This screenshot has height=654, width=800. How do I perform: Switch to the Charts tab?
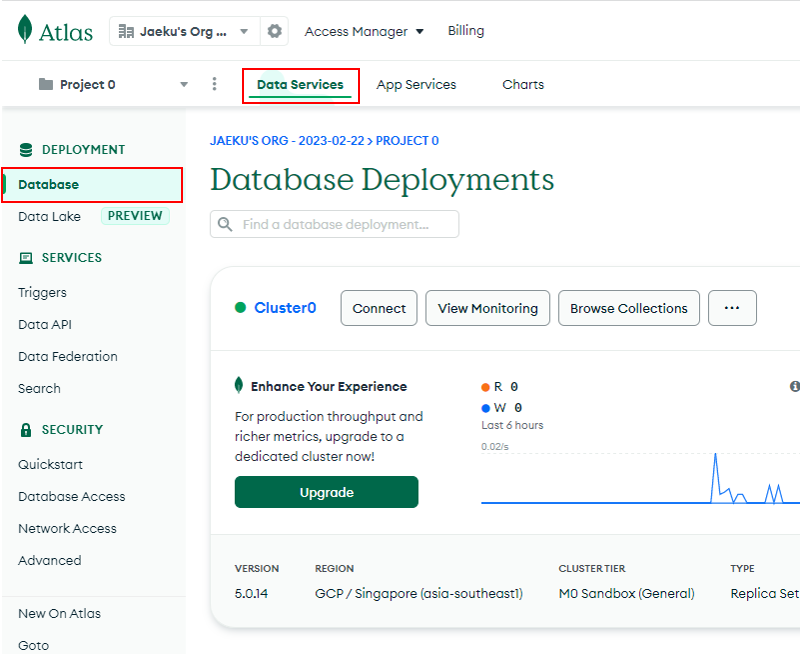(x=523, y=85)
